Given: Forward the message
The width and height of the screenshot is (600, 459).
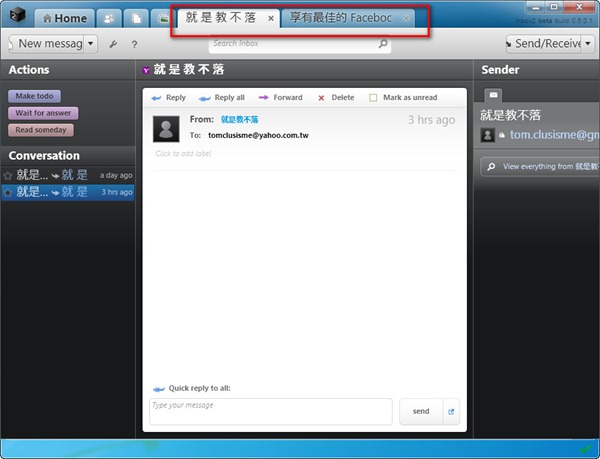Looking at the screenshot, I should 280,98.
